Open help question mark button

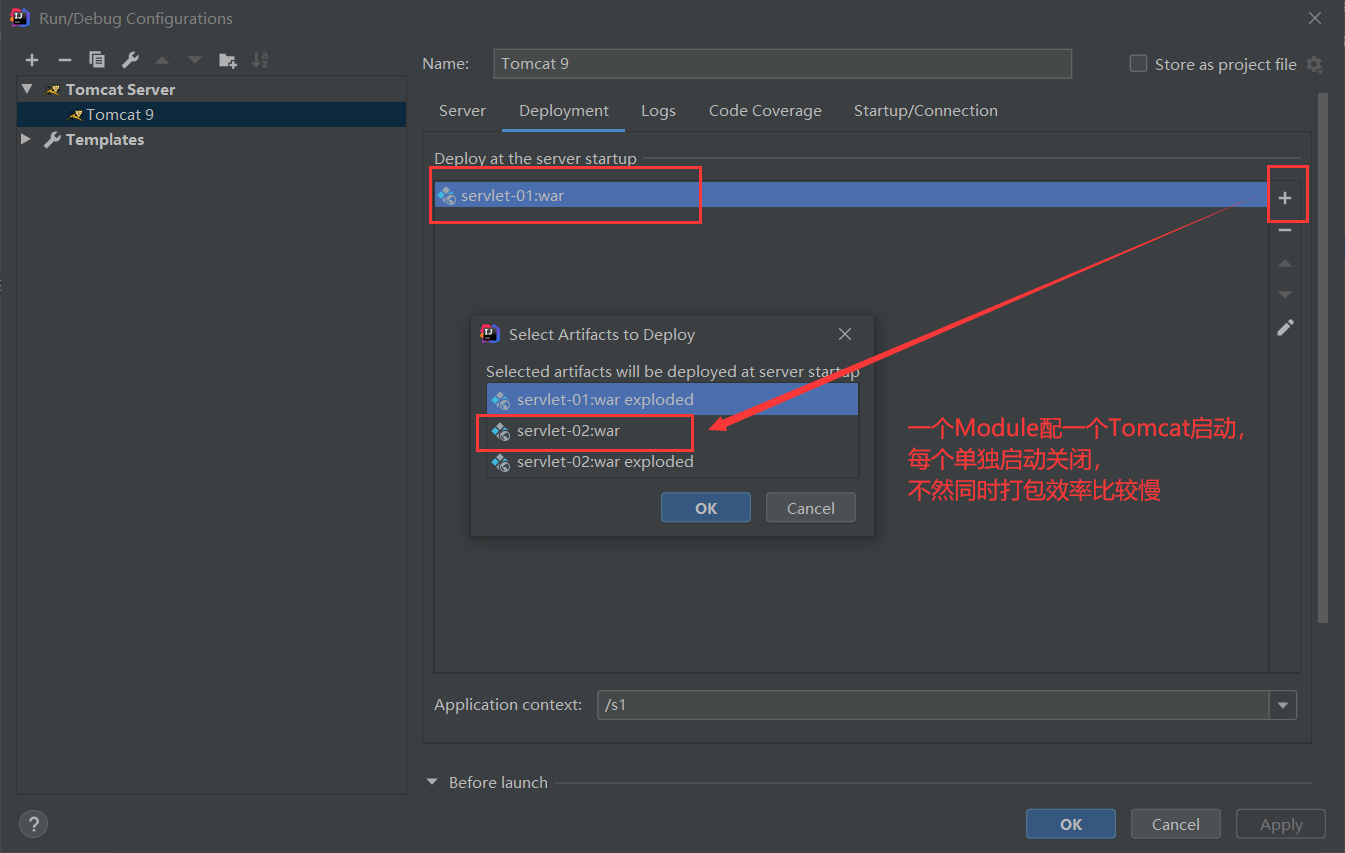(x=33, y=824)
